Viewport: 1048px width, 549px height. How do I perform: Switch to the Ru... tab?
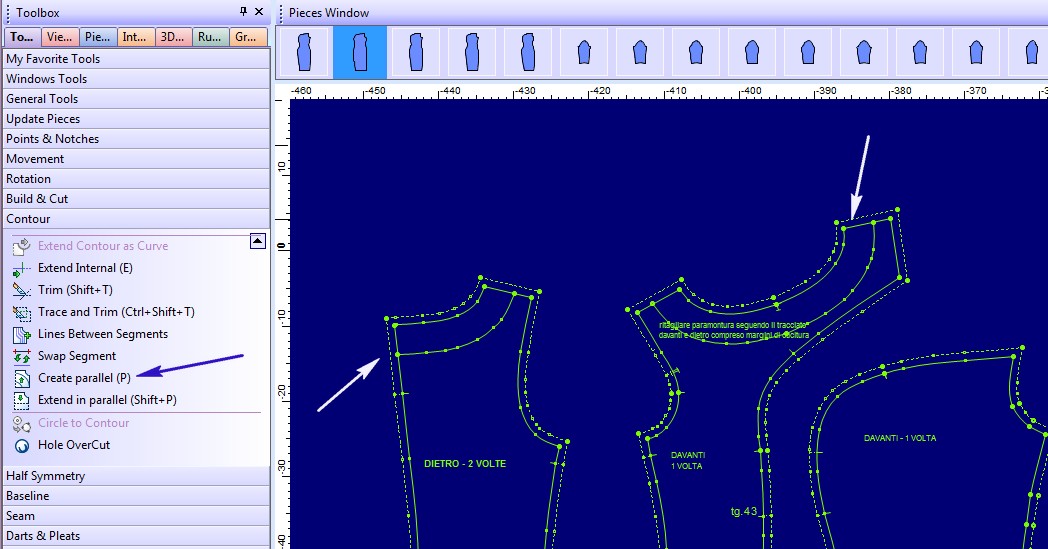tap(210, 37)
